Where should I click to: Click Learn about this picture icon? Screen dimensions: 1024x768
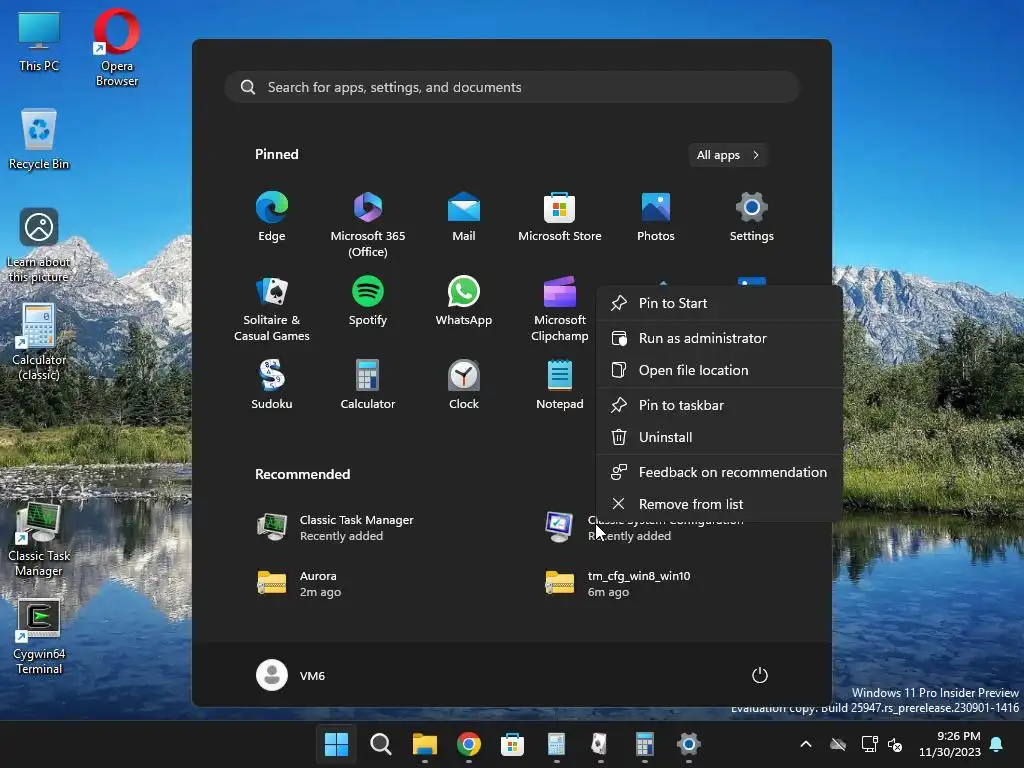(39, 245)
